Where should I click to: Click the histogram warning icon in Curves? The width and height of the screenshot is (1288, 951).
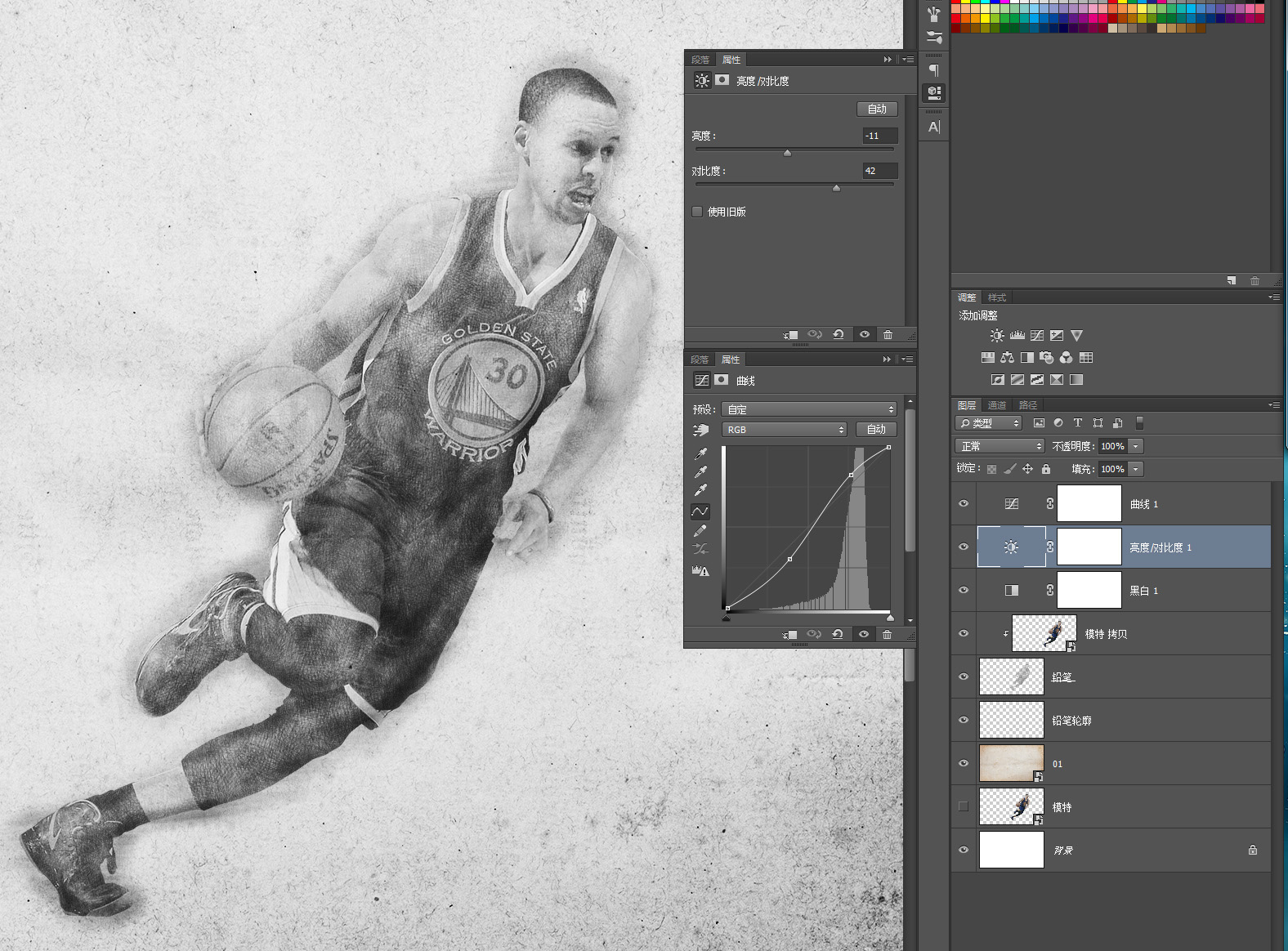[700, 570]
